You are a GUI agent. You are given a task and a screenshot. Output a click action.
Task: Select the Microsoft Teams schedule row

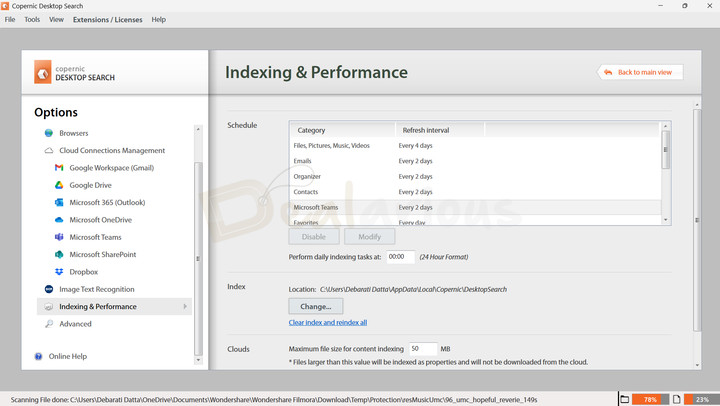(x=475, y=207)
